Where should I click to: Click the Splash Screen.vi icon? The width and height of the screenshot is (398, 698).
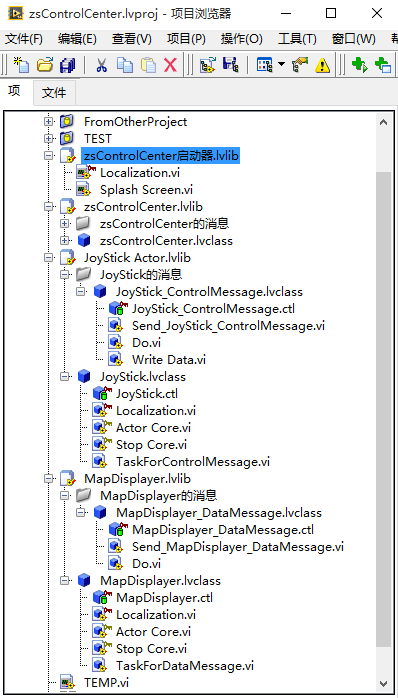point(83,190)
